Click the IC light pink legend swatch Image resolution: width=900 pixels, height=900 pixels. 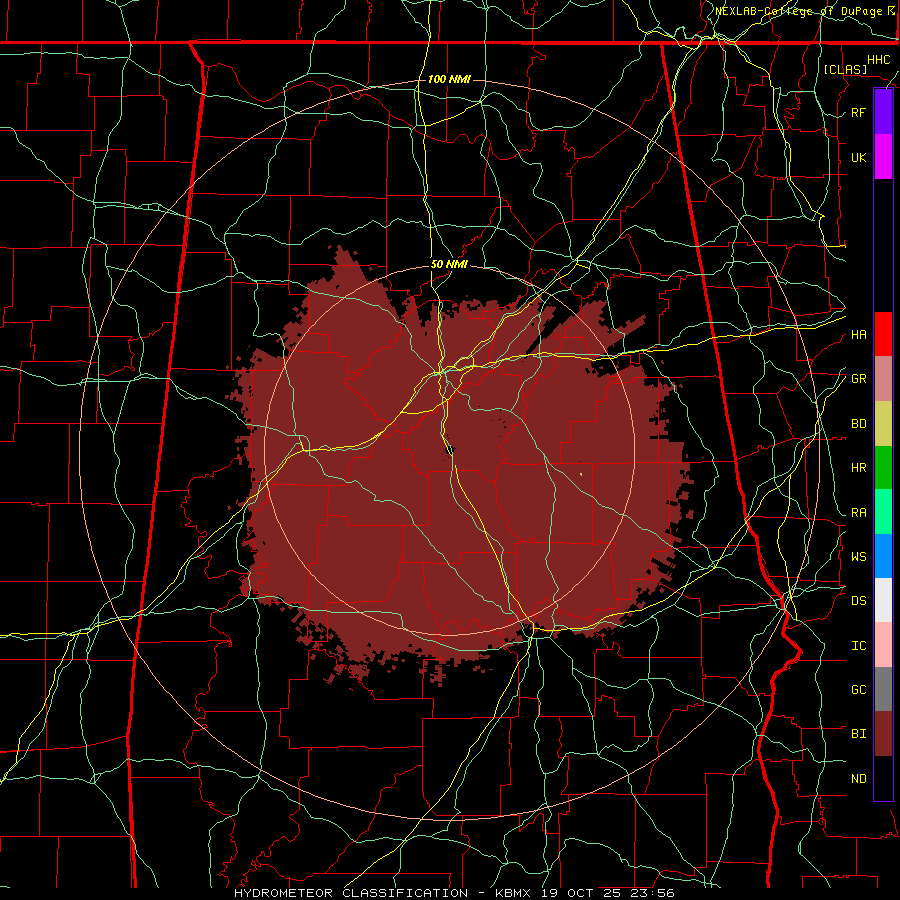[x=883, y=645]
